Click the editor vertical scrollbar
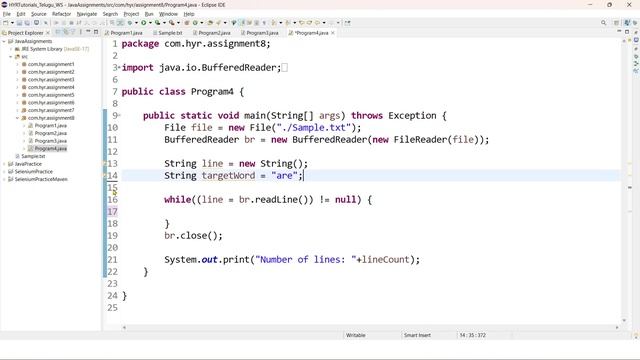This screenshot has height=360, width=640. click(x=624, y=180)
